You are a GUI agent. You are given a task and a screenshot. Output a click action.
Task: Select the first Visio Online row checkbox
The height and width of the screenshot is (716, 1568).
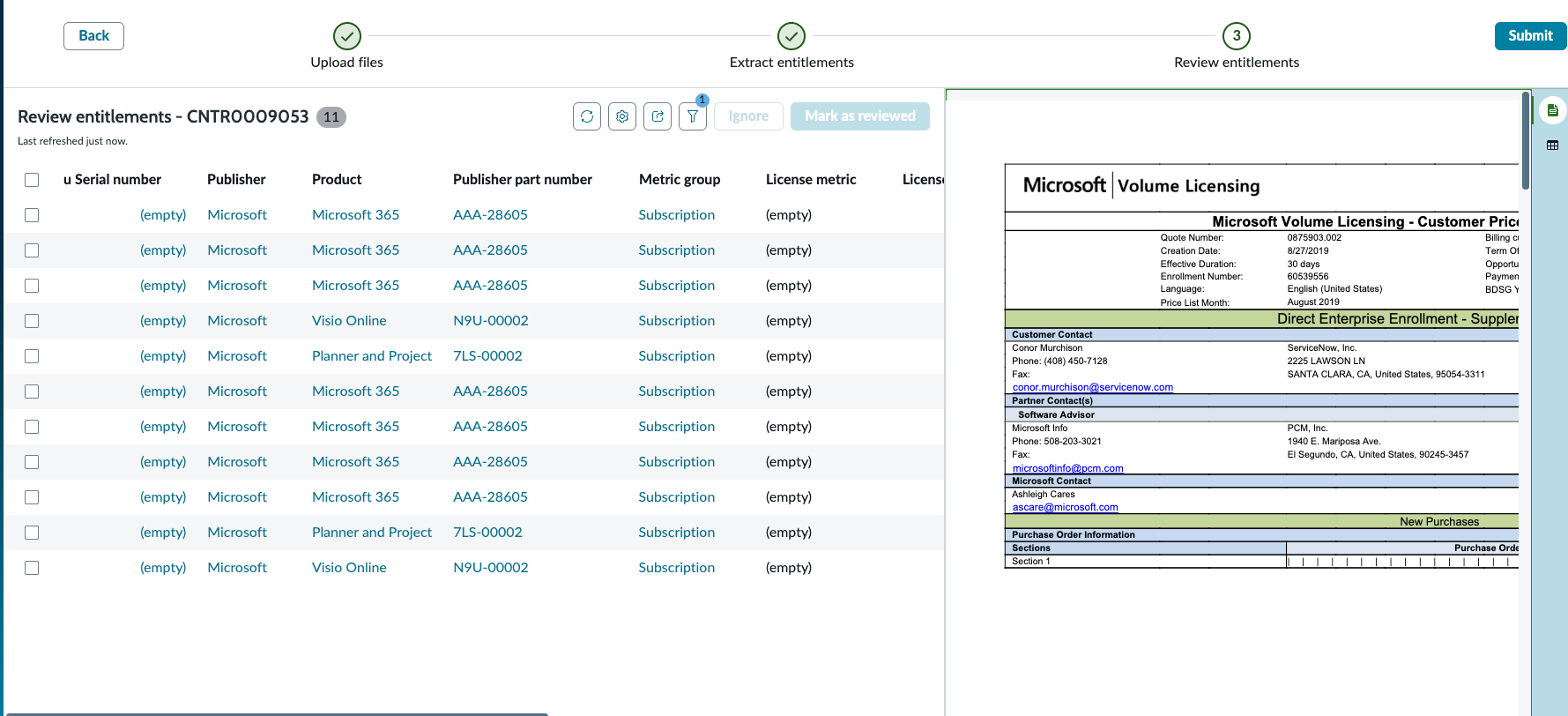32,321
